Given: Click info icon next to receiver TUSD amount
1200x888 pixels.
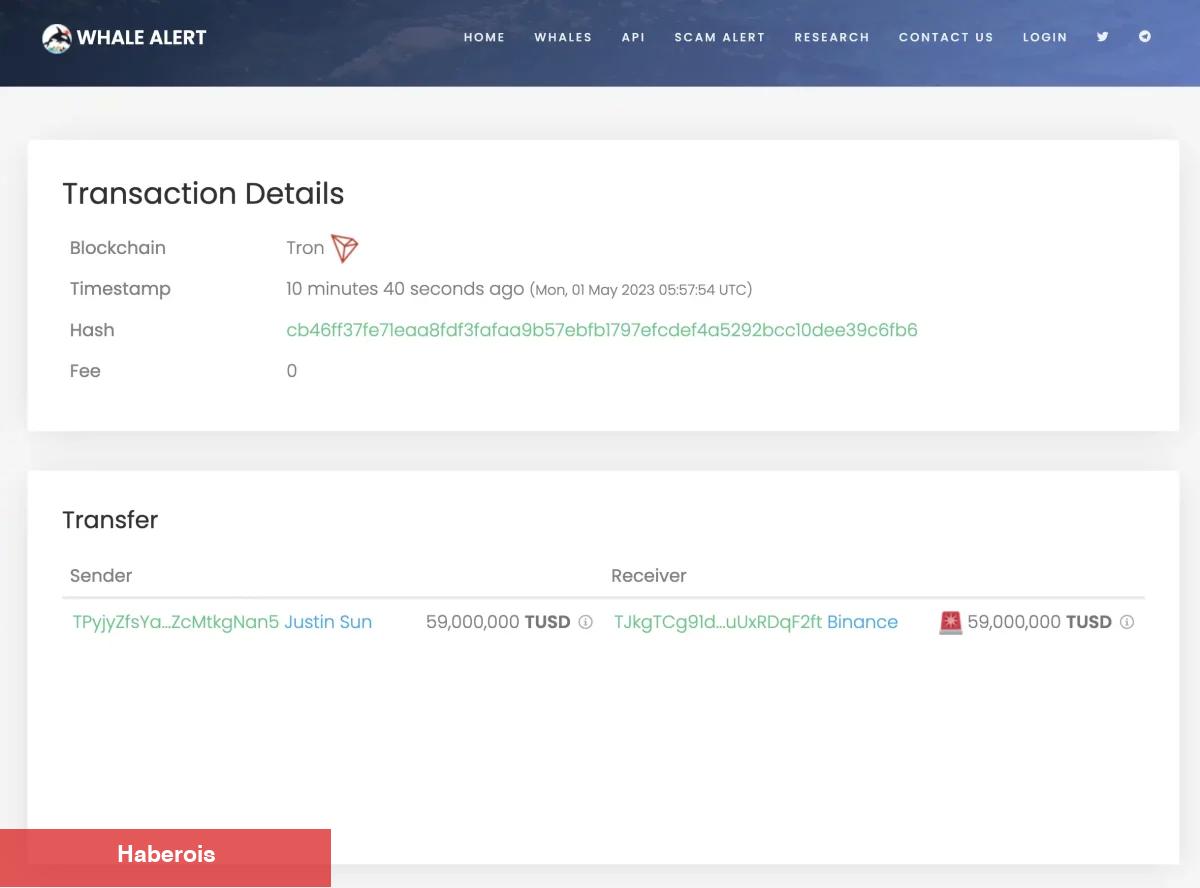Looking at the screenshot, I should (1127, 622).
